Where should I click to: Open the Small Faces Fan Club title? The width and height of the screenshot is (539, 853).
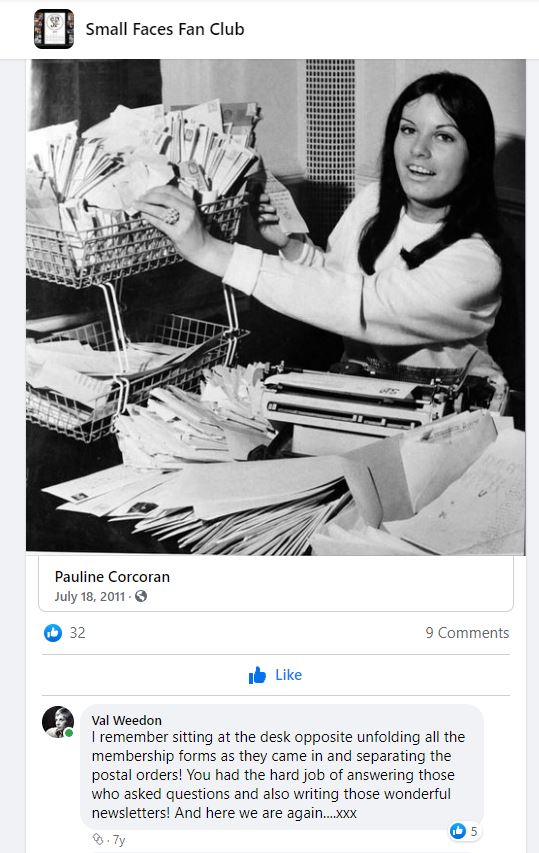(165, 29)
